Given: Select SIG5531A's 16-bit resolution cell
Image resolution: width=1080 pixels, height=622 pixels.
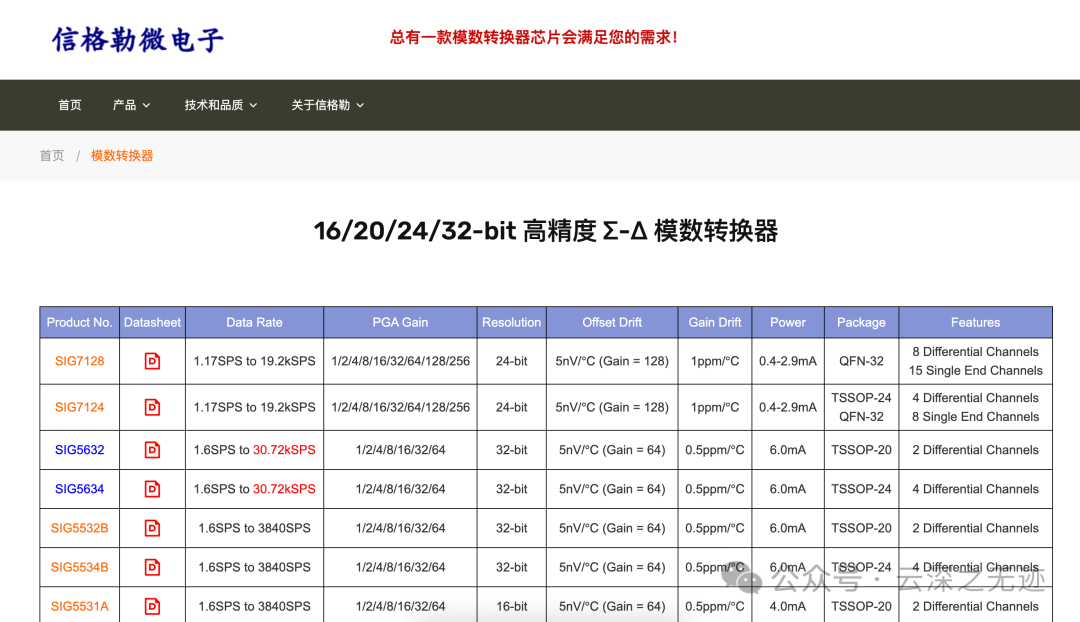Looking at the screenshot, I should coord(512,606).
